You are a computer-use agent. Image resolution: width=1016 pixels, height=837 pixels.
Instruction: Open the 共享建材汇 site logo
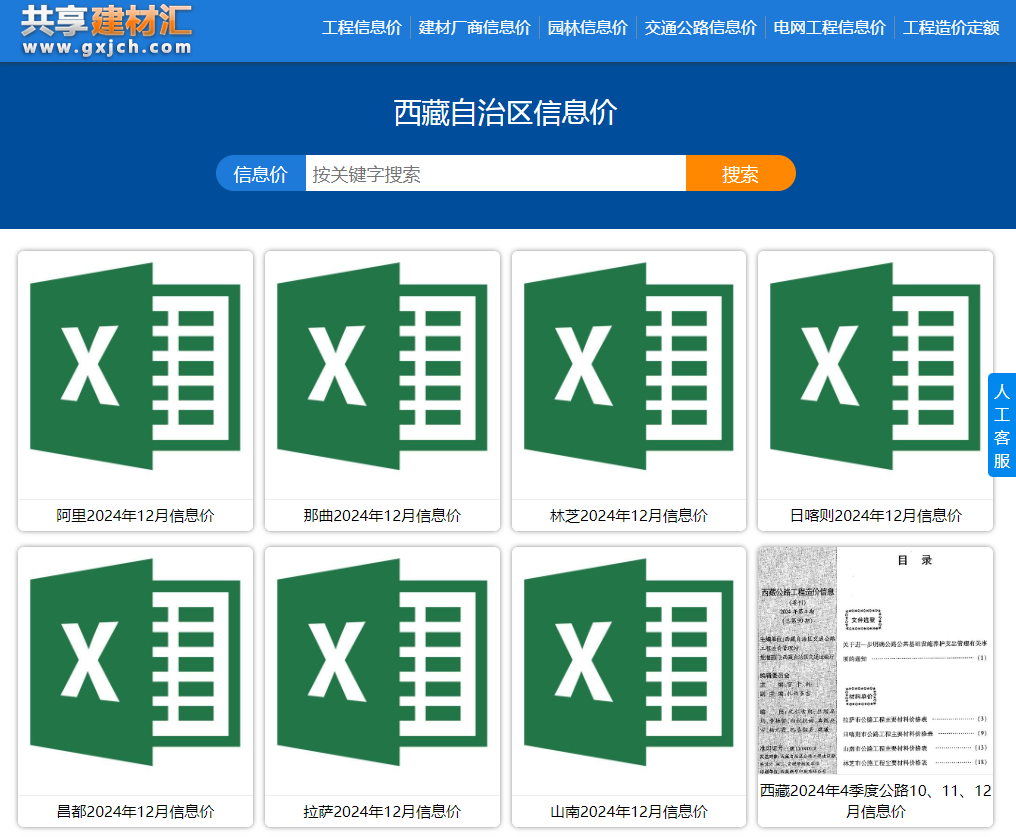click(106, 30)
